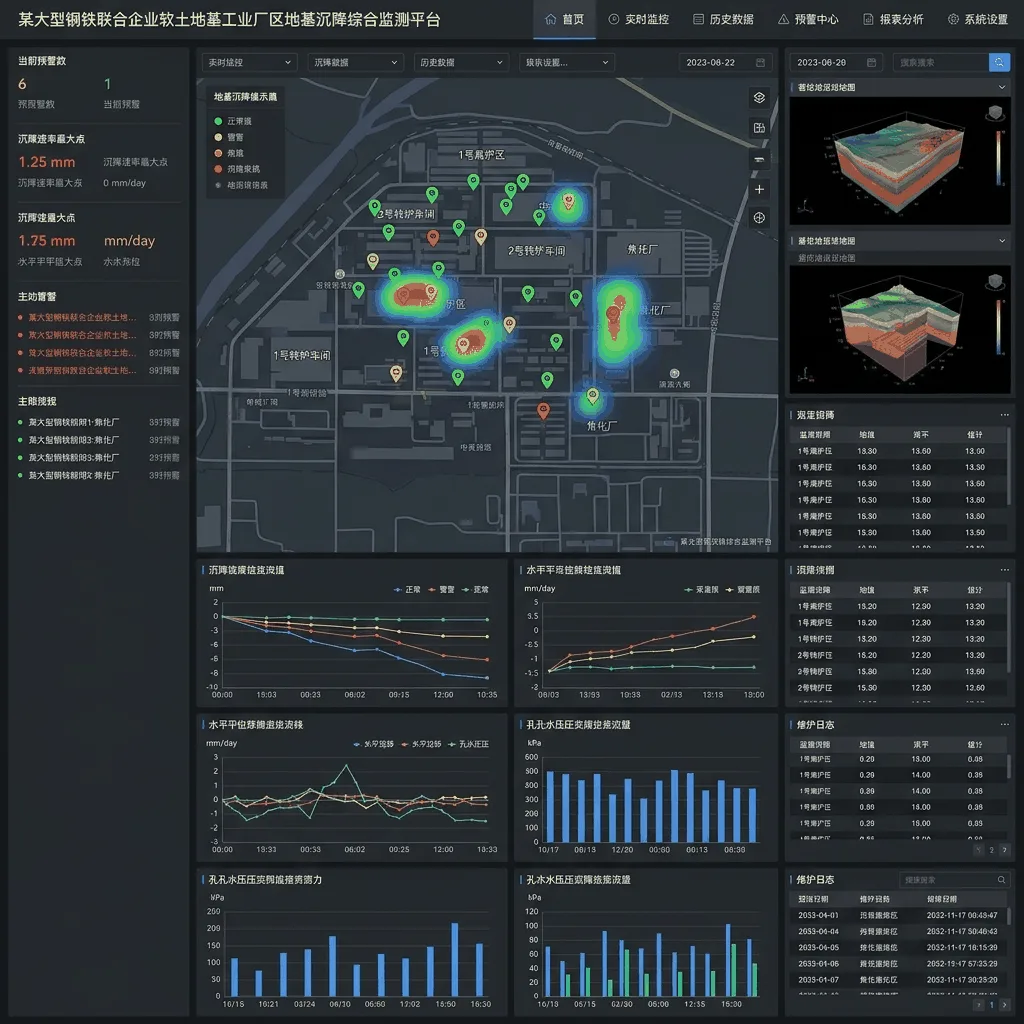Click the scrollbar of the table starting with 18.30
Screen dimensions: 1024x1024
1009,465
